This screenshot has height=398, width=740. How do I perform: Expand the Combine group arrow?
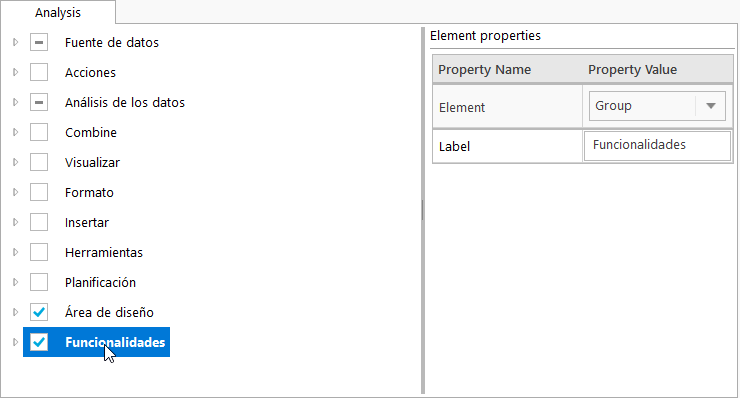(x=16, y=132)
